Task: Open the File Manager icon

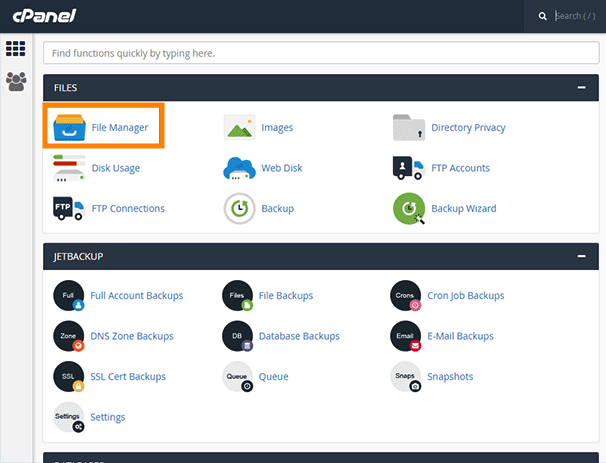Action: (x=70, y=129)
